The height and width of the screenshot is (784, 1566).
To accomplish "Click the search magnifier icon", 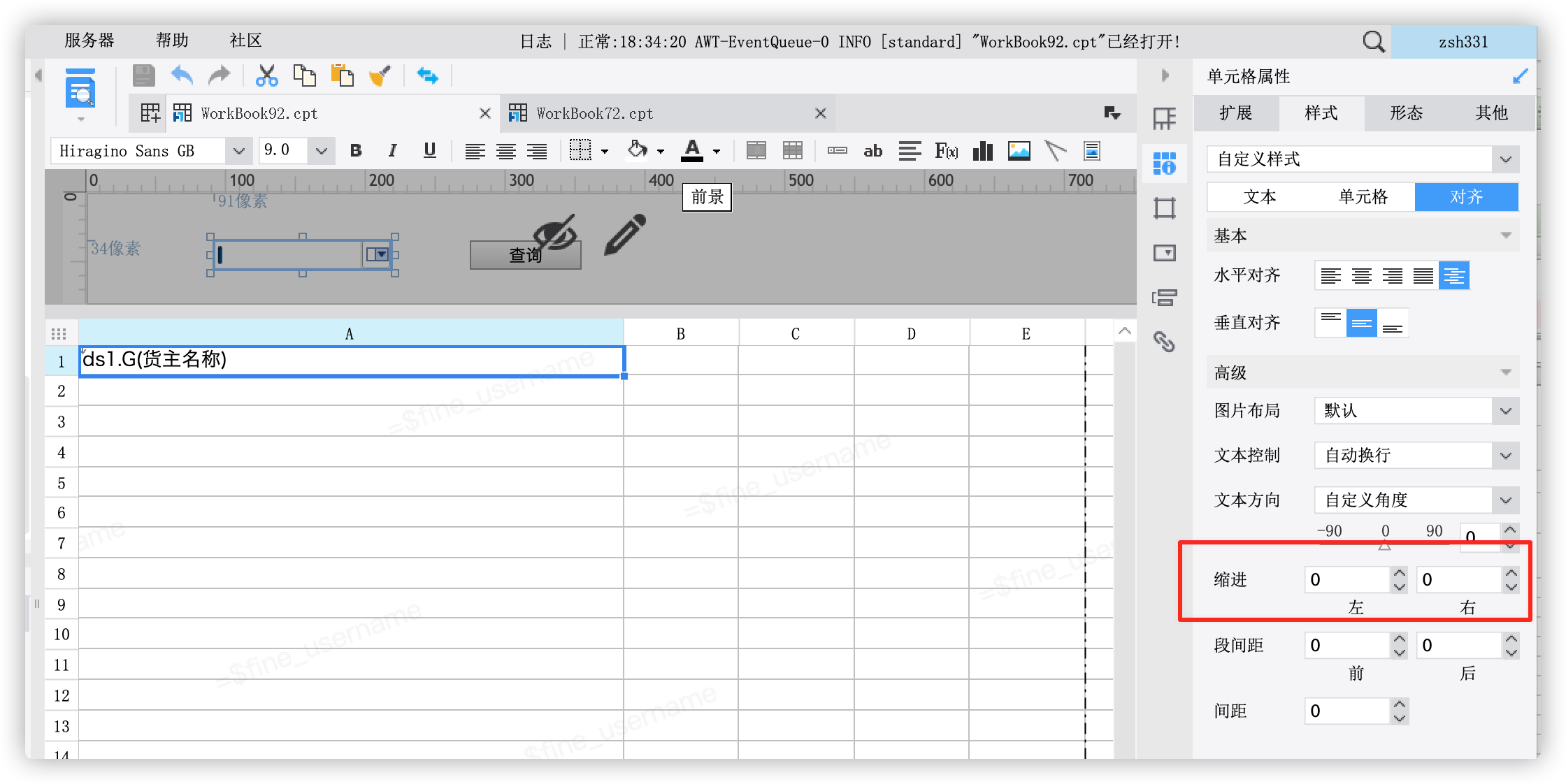I will coord(1373,42).
